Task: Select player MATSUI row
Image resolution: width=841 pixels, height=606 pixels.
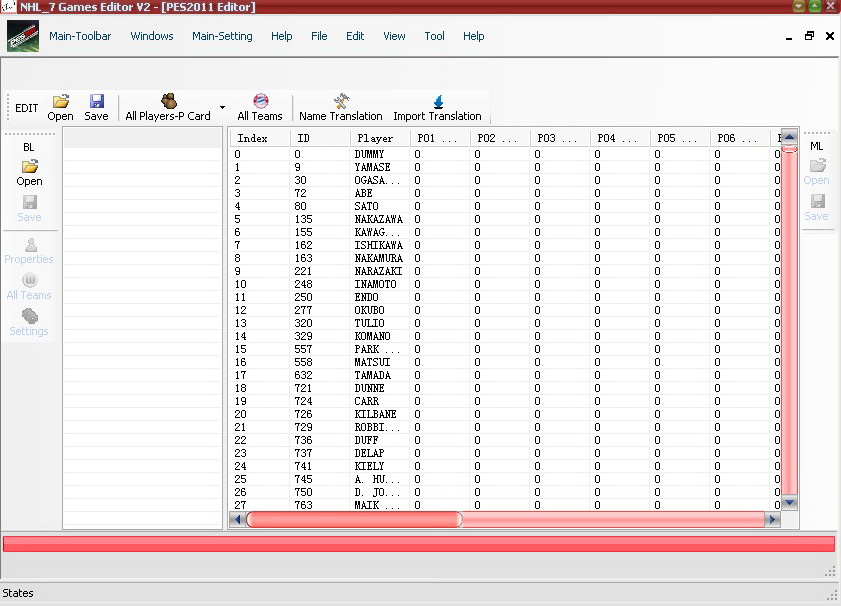Action: 505,363
